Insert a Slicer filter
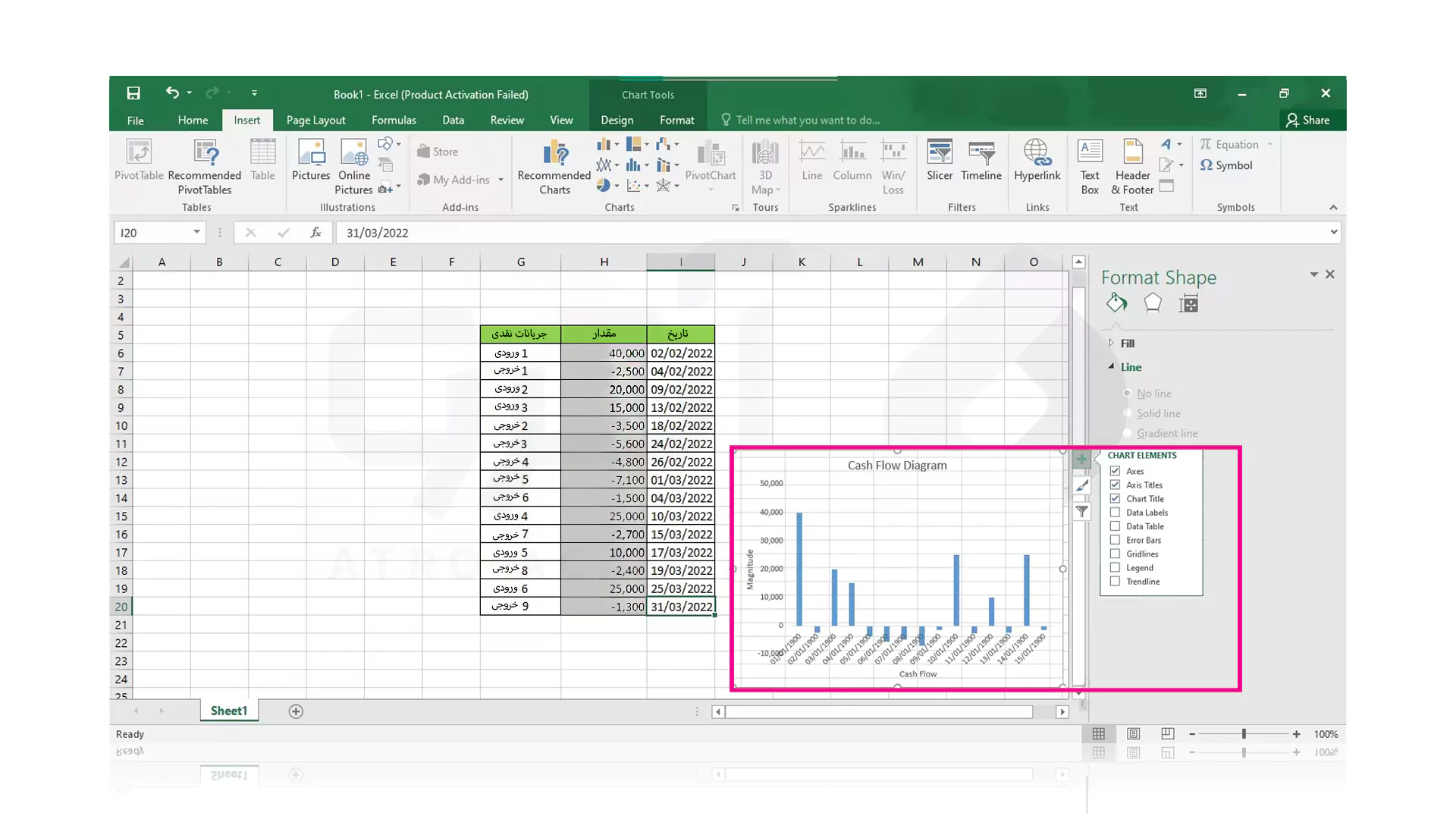 pos(940,160)
